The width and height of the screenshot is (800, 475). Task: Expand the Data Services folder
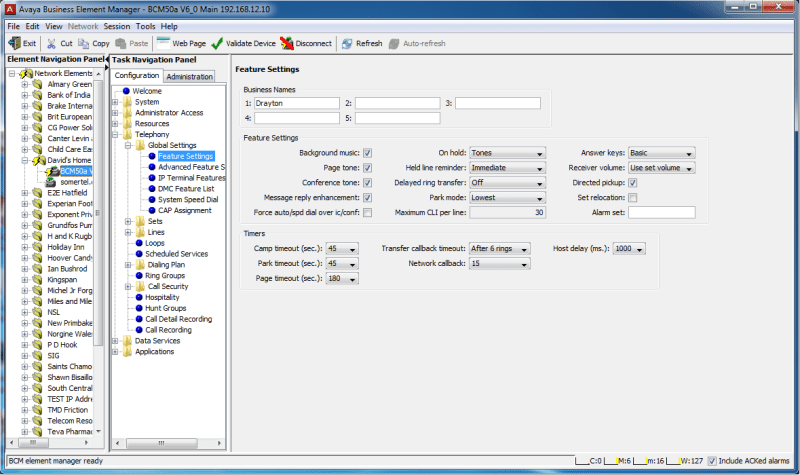coord(115,341)
